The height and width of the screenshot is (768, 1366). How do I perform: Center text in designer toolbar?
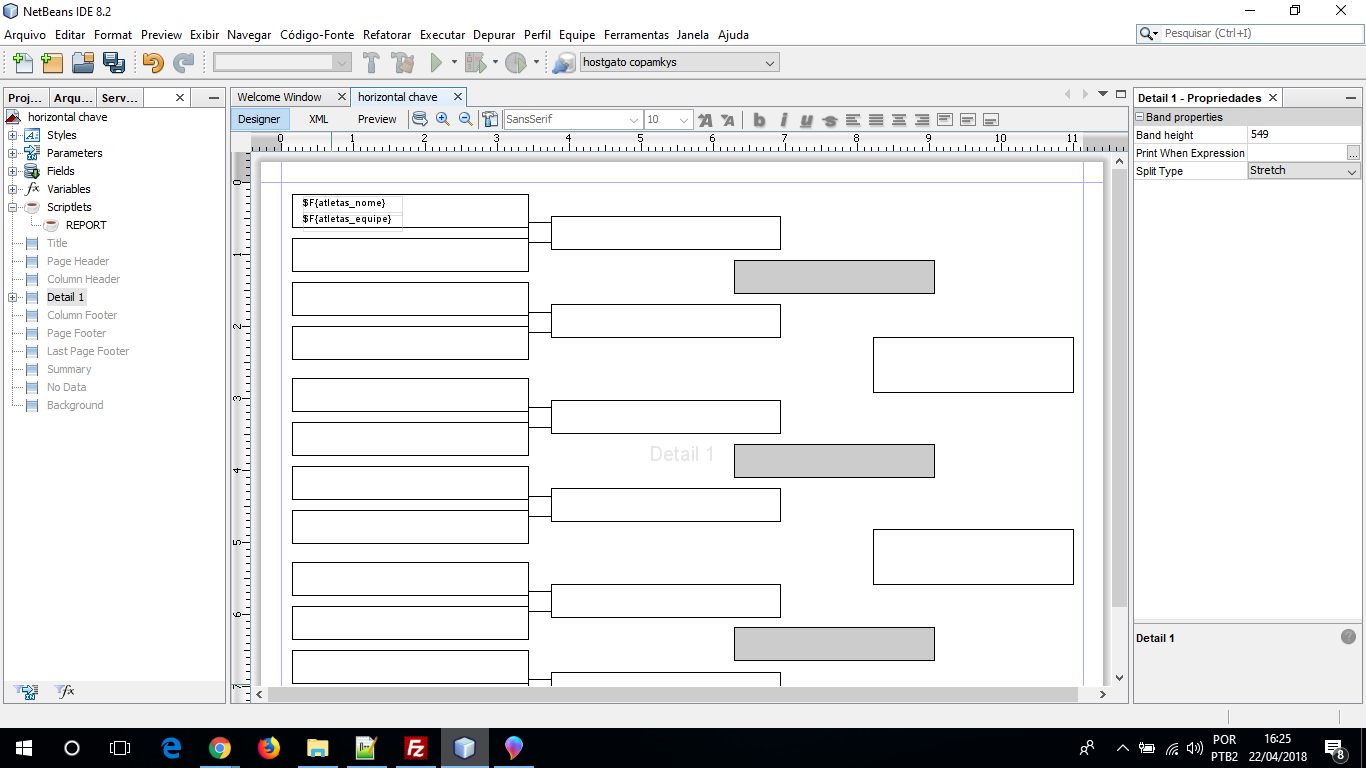coord(899,120)
